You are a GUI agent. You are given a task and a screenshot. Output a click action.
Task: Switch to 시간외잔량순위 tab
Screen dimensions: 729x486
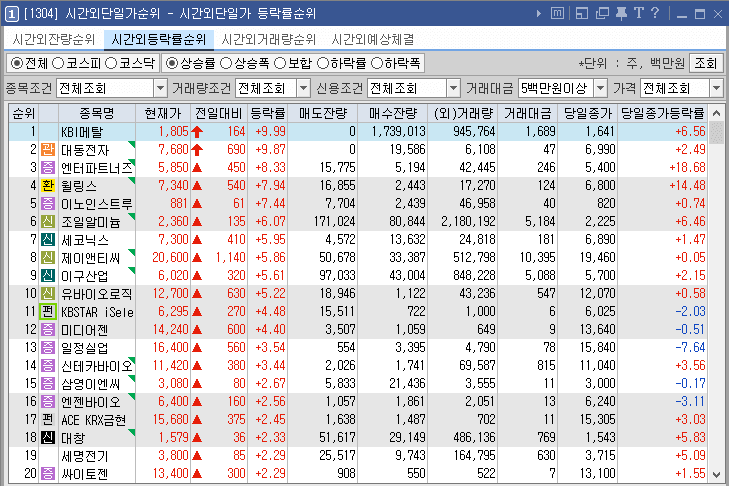pyautogui.click(x=54, y=40)
